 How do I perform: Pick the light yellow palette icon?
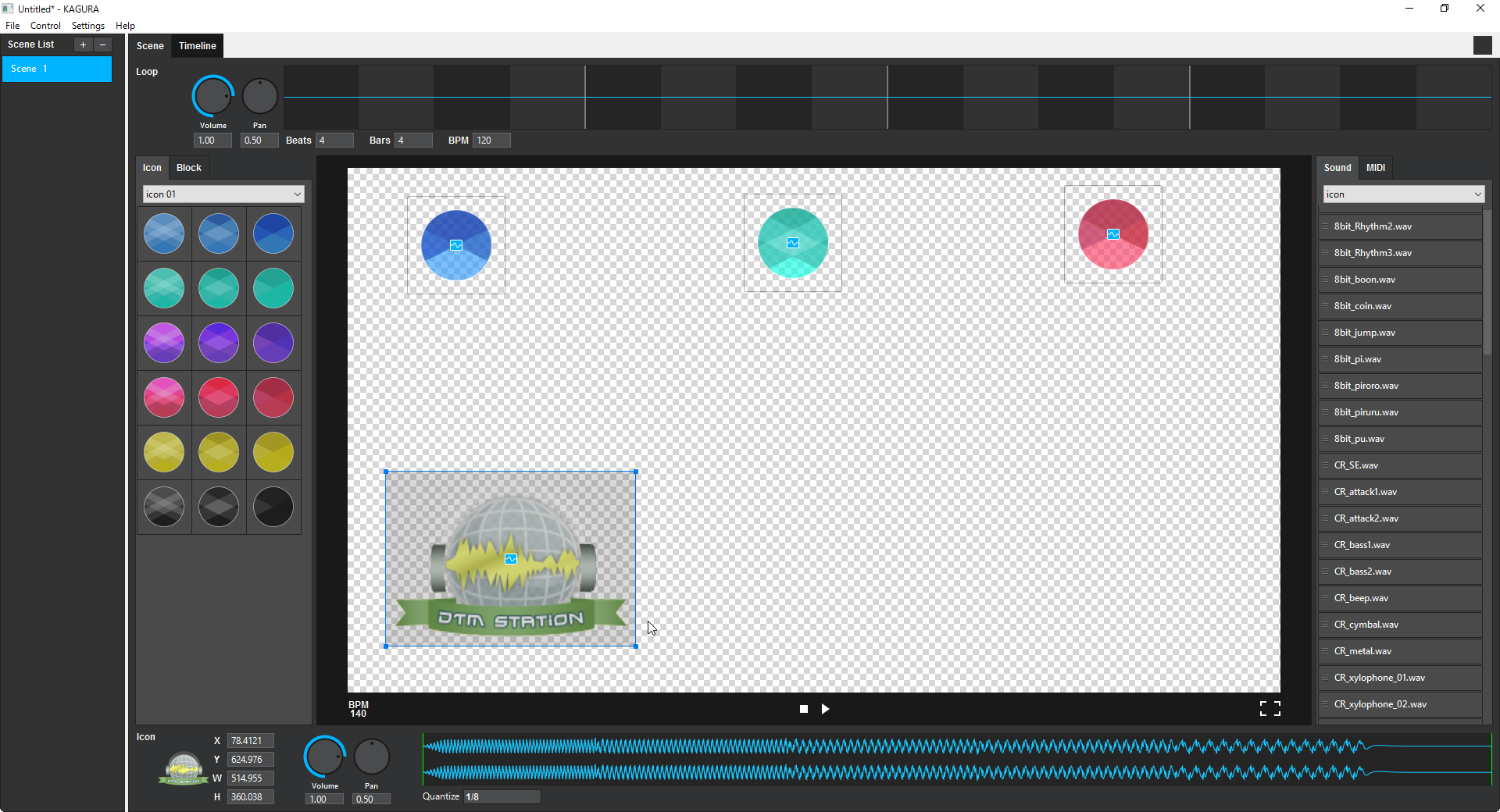pyautogui.click(x=164, y=452)
